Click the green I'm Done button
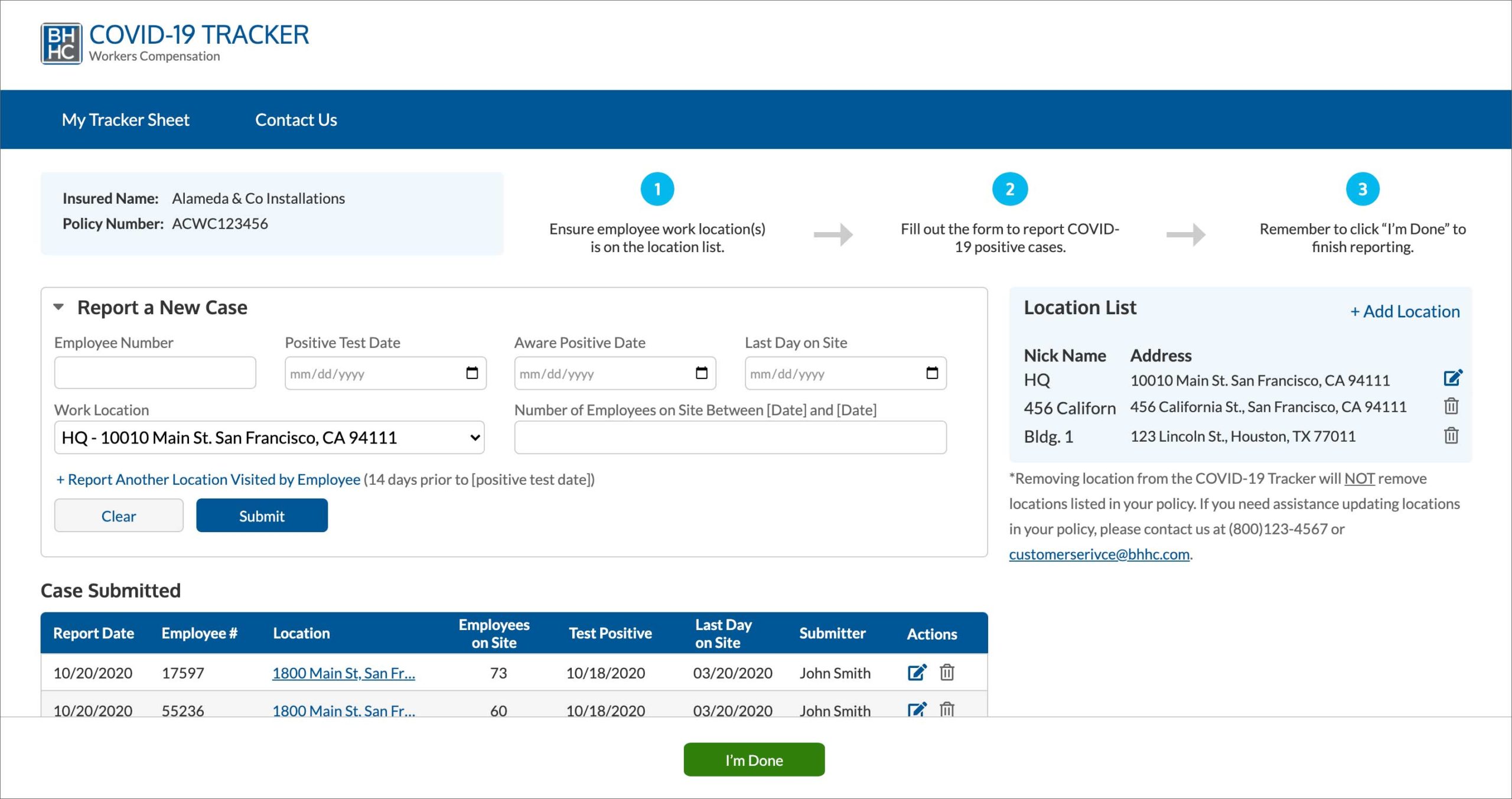The image size is (1512, 799). click(754, 759)
